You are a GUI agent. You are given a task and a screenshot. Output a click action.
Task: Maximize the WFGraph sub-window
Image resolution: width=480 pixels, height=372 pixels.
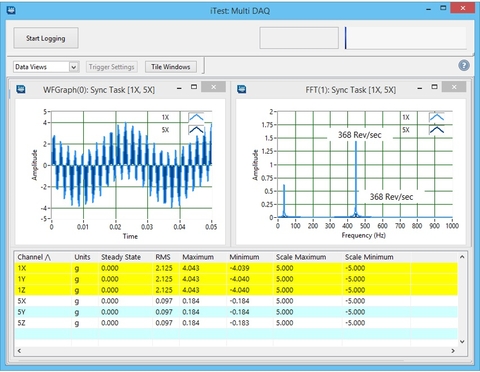point(194,87)
